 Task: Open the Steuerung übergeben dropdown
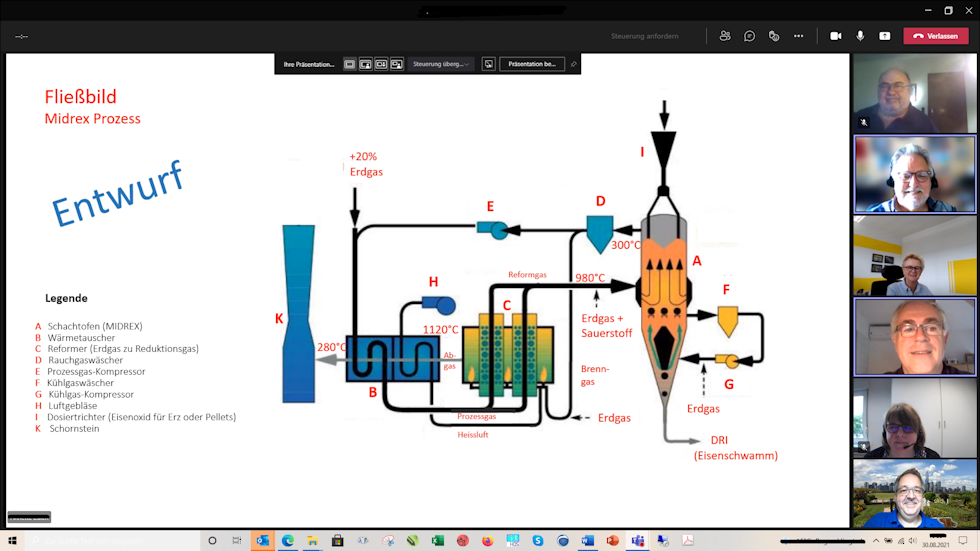[x=441, y=64]
